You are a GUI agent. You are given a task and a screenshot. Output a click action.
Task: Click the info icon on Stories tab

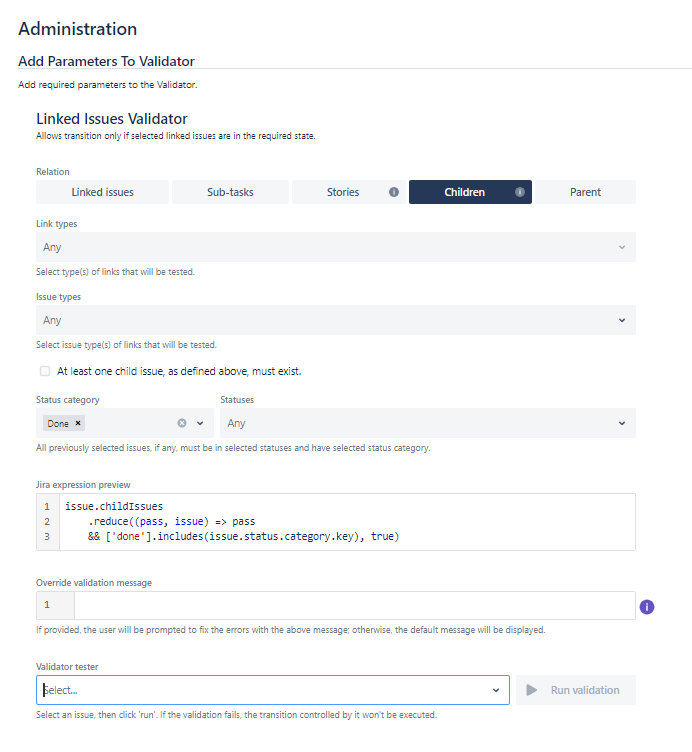[x=394, y=192]
